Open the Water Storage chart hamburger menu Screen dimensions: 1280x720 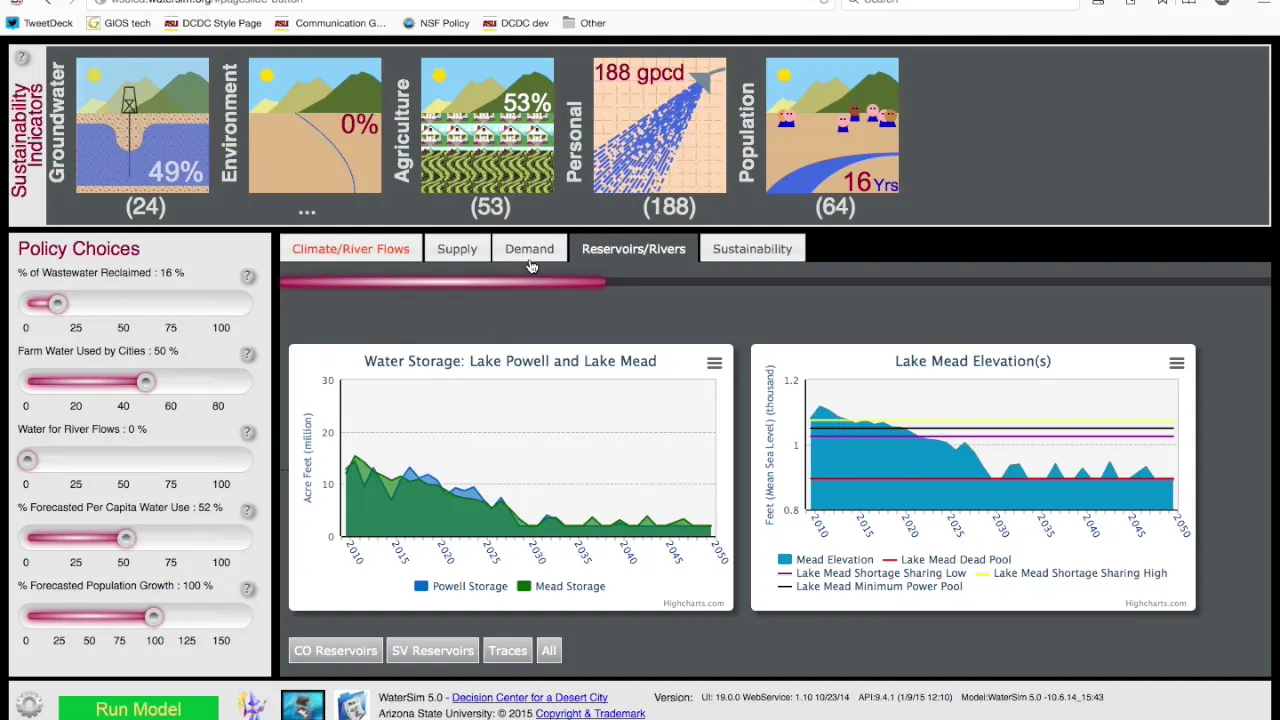(x=714, y=364)
